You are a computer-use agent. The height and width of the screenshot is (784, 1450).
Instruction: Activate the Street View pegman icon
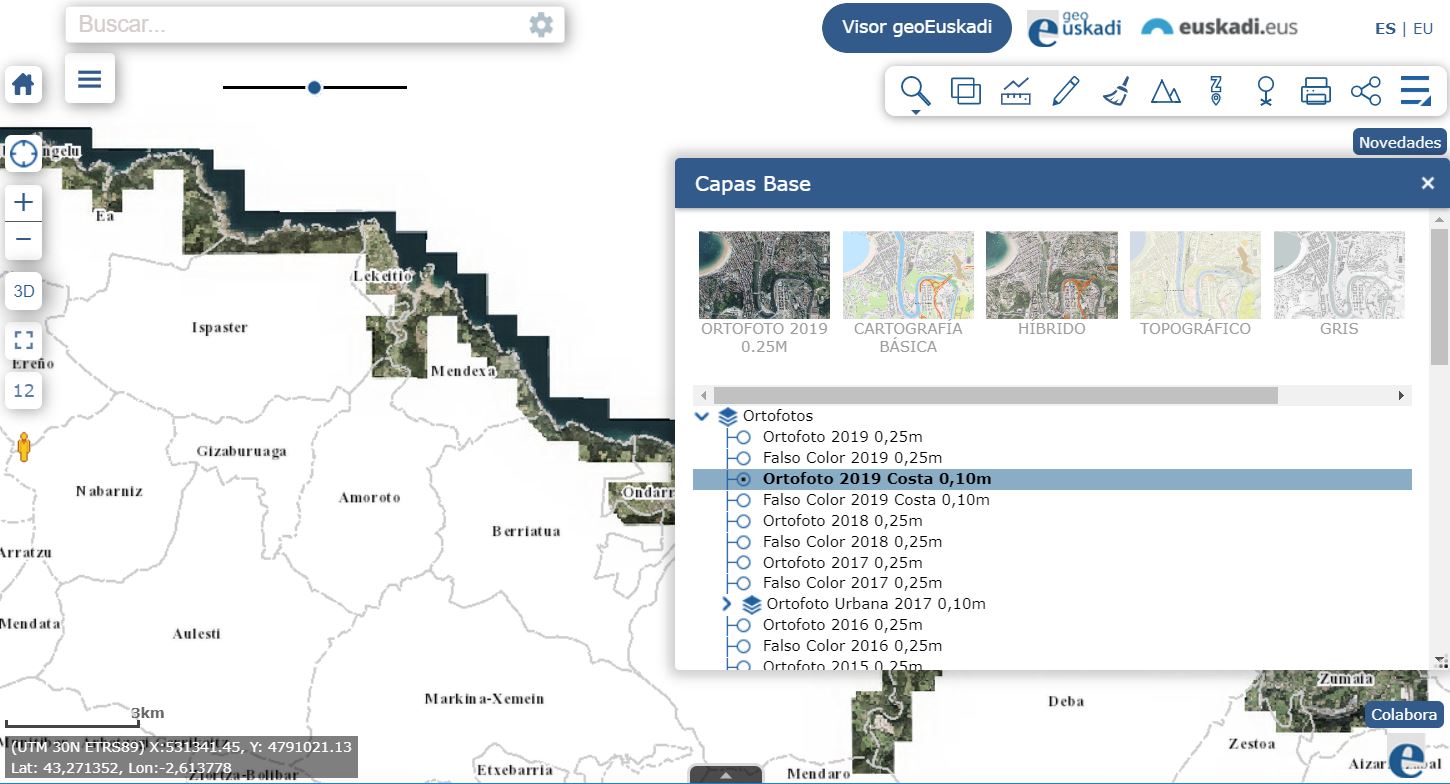tap(25, 447)
